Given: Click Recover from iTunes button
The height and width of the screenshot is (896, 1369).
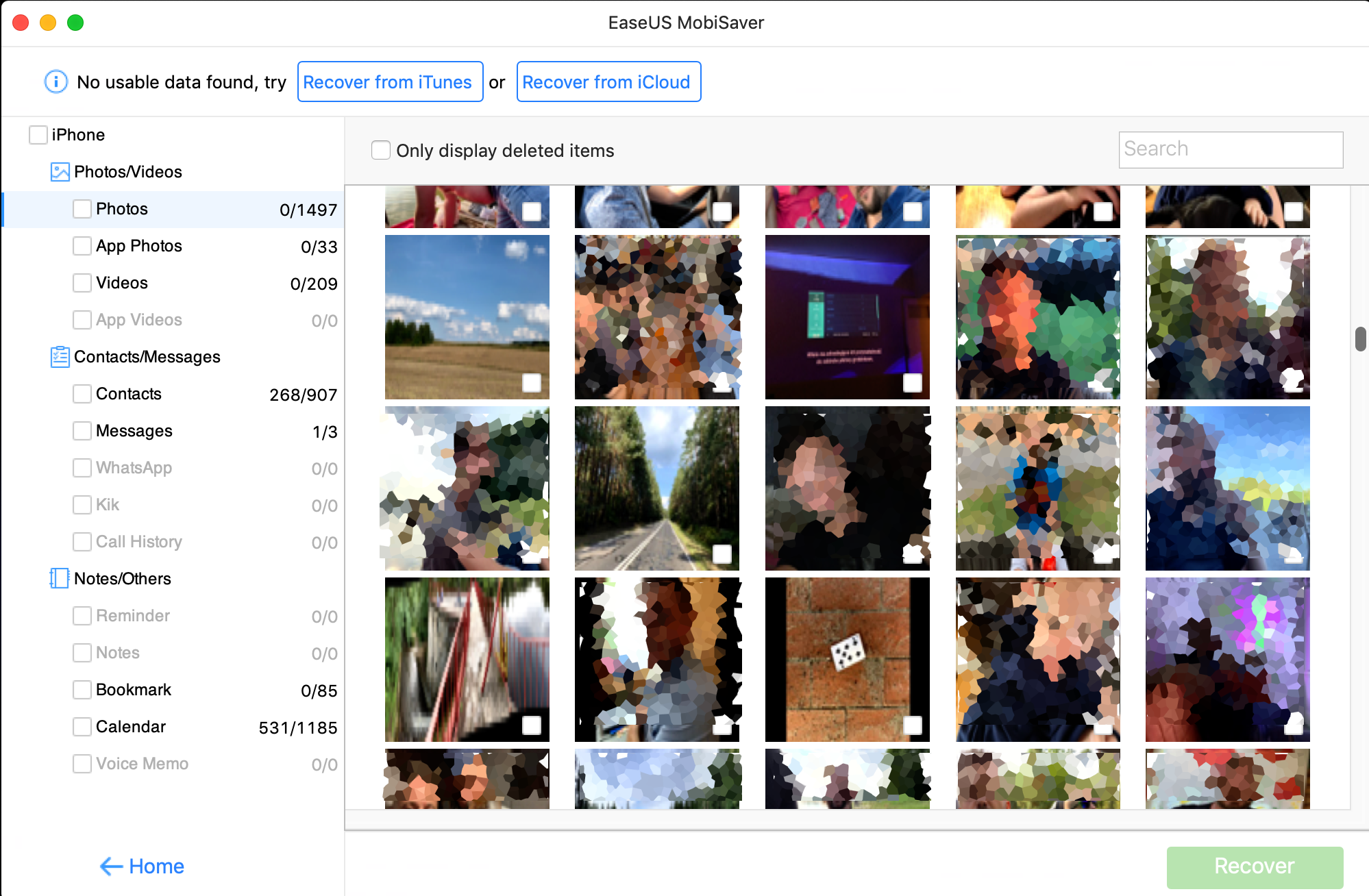Looking at the screenshot, I should [390, 82].
